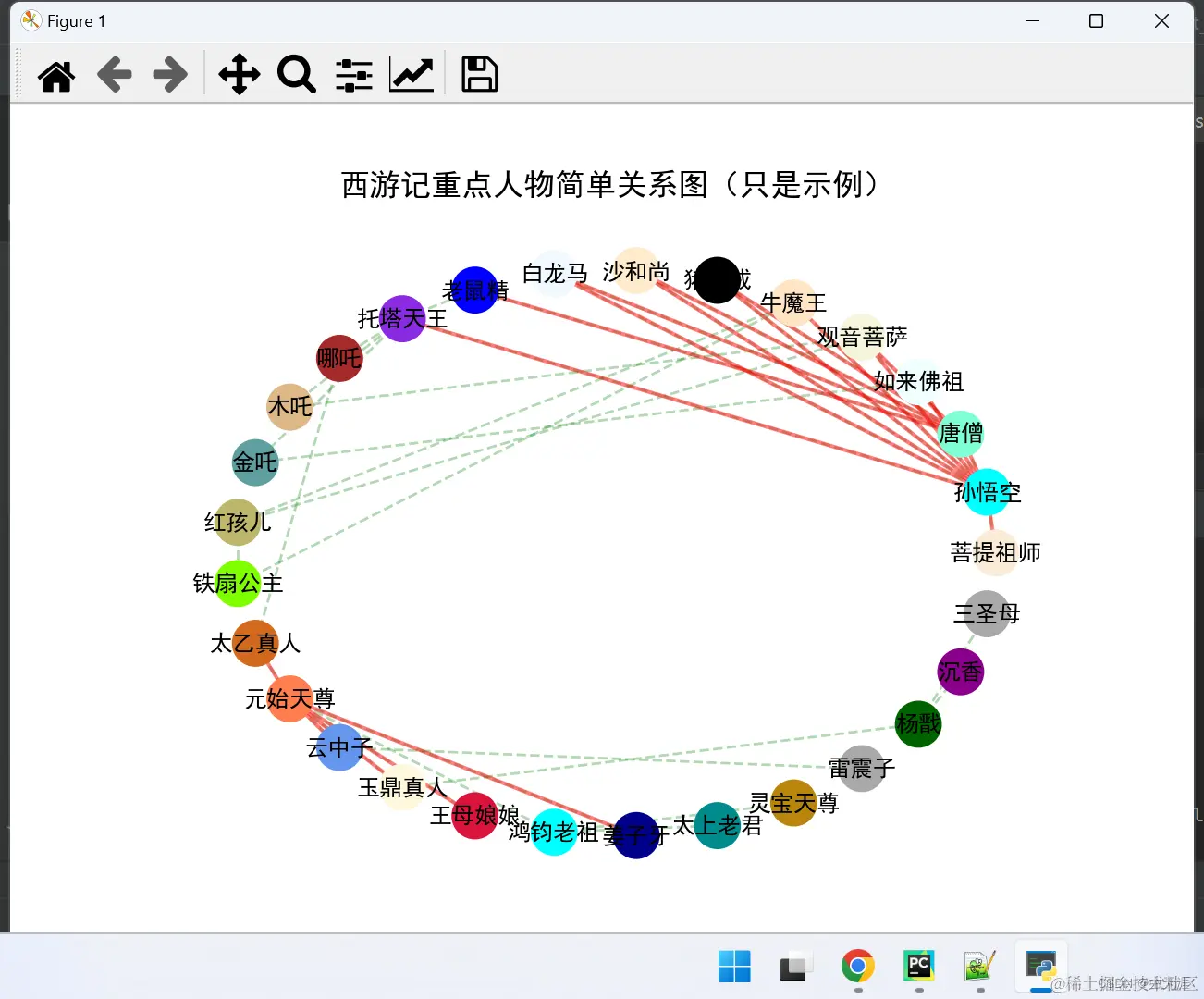
Task: Open Task View from the taskbar
Action: tap(795, 967)
